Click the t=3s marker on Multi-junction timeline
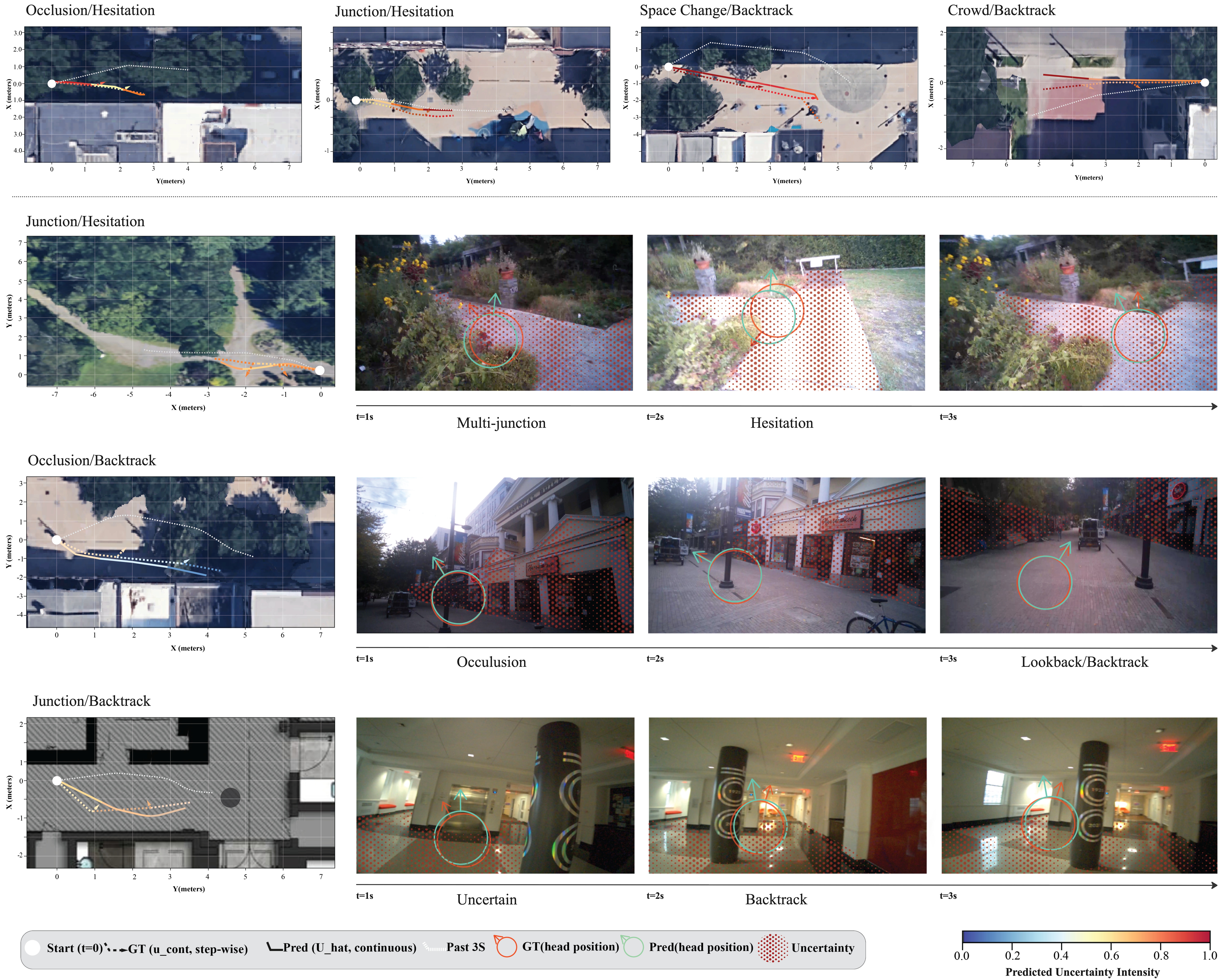 click(x=948, y=416)
